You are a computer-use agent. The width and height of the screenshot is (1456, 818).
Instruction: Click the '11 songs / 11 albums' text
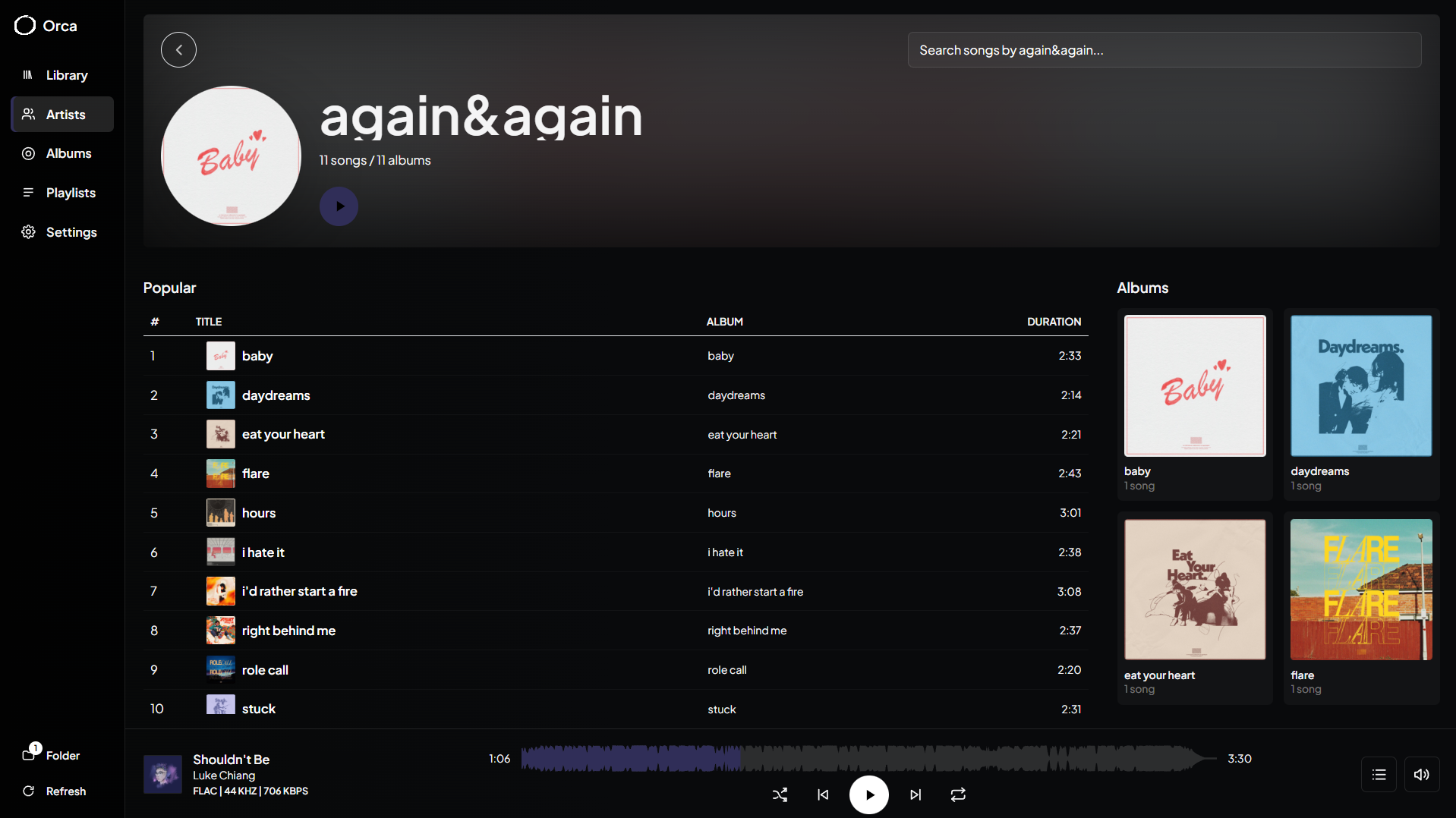[375, 160]
